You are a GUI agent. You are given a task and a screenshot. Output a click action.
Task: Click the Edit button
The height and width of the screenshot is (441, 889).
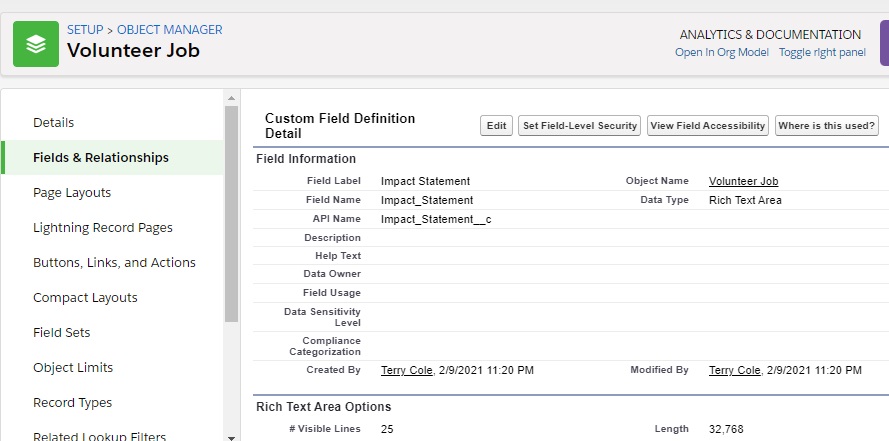click(x=497, y=126)
